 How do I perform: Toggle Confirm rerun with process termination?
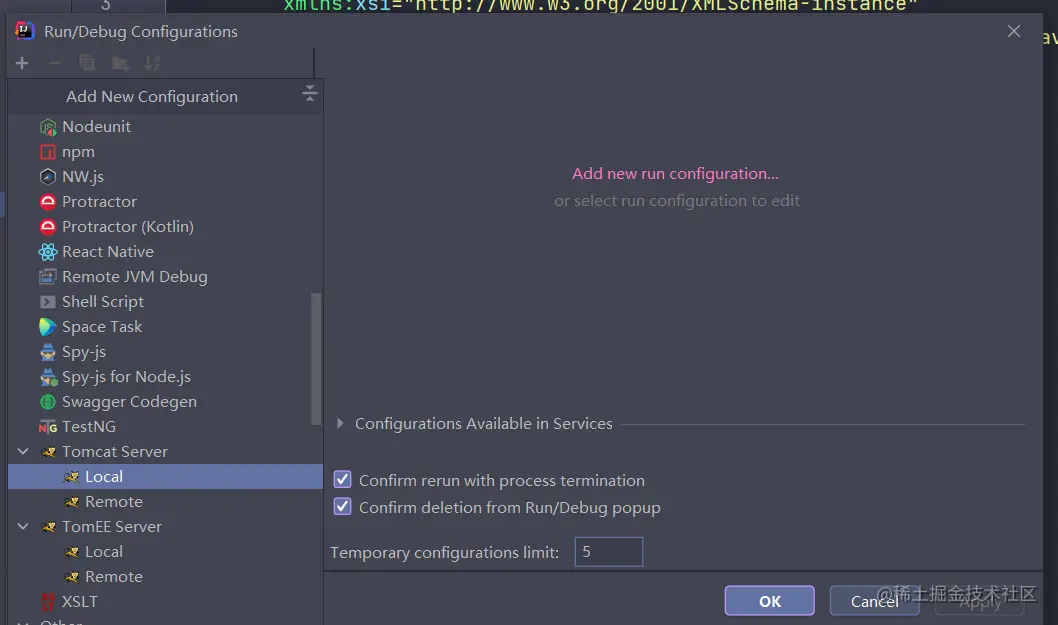tap(343, 480)
